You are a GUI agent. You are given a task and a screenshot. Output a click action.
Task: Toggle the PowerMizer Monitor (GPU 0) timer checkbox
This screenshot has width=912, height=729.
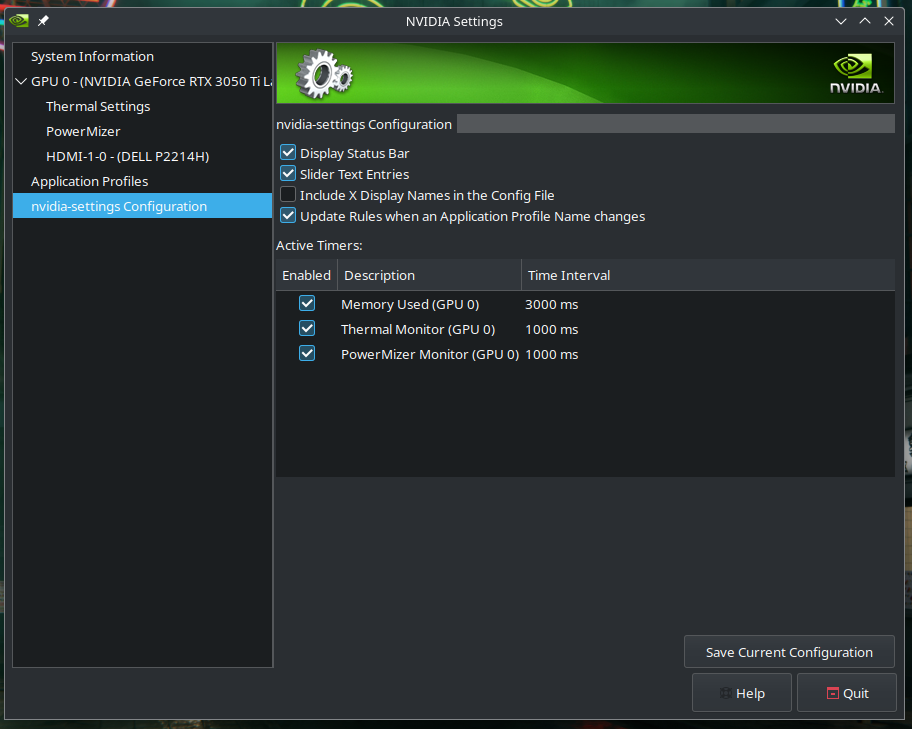[307, 354]
